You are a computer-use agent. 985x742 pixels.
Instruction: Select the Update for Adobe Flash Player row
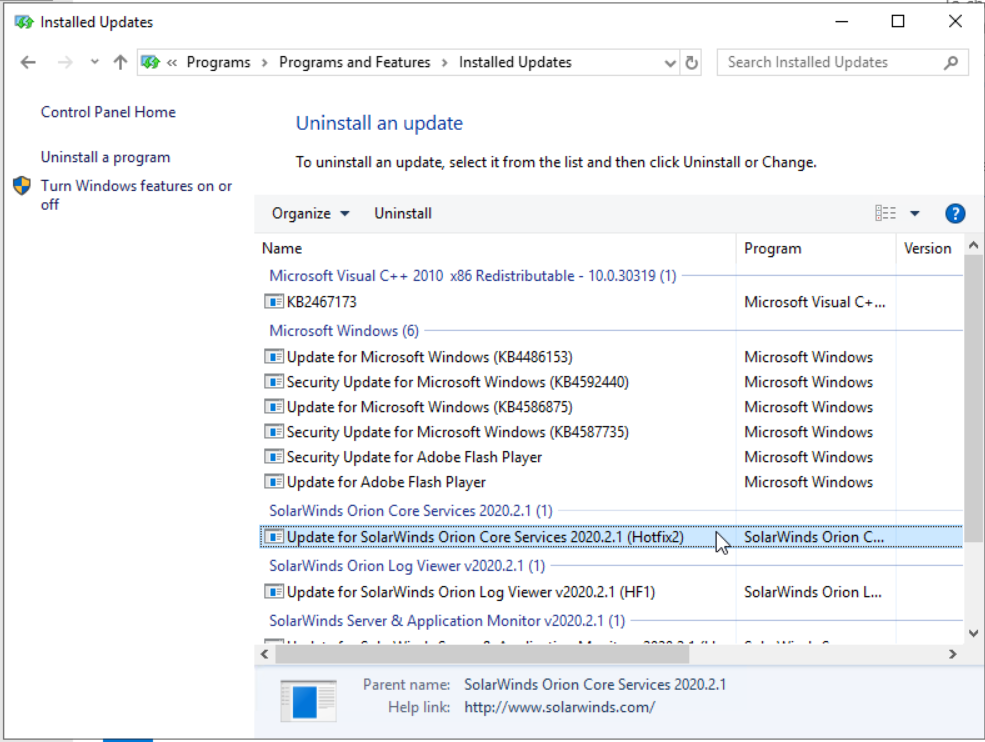pos(611,483)
